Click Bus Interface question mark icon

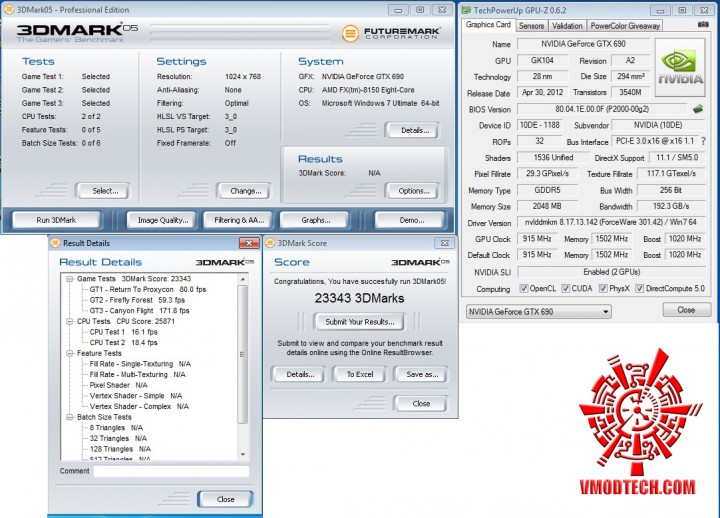[x=703, y=141]
